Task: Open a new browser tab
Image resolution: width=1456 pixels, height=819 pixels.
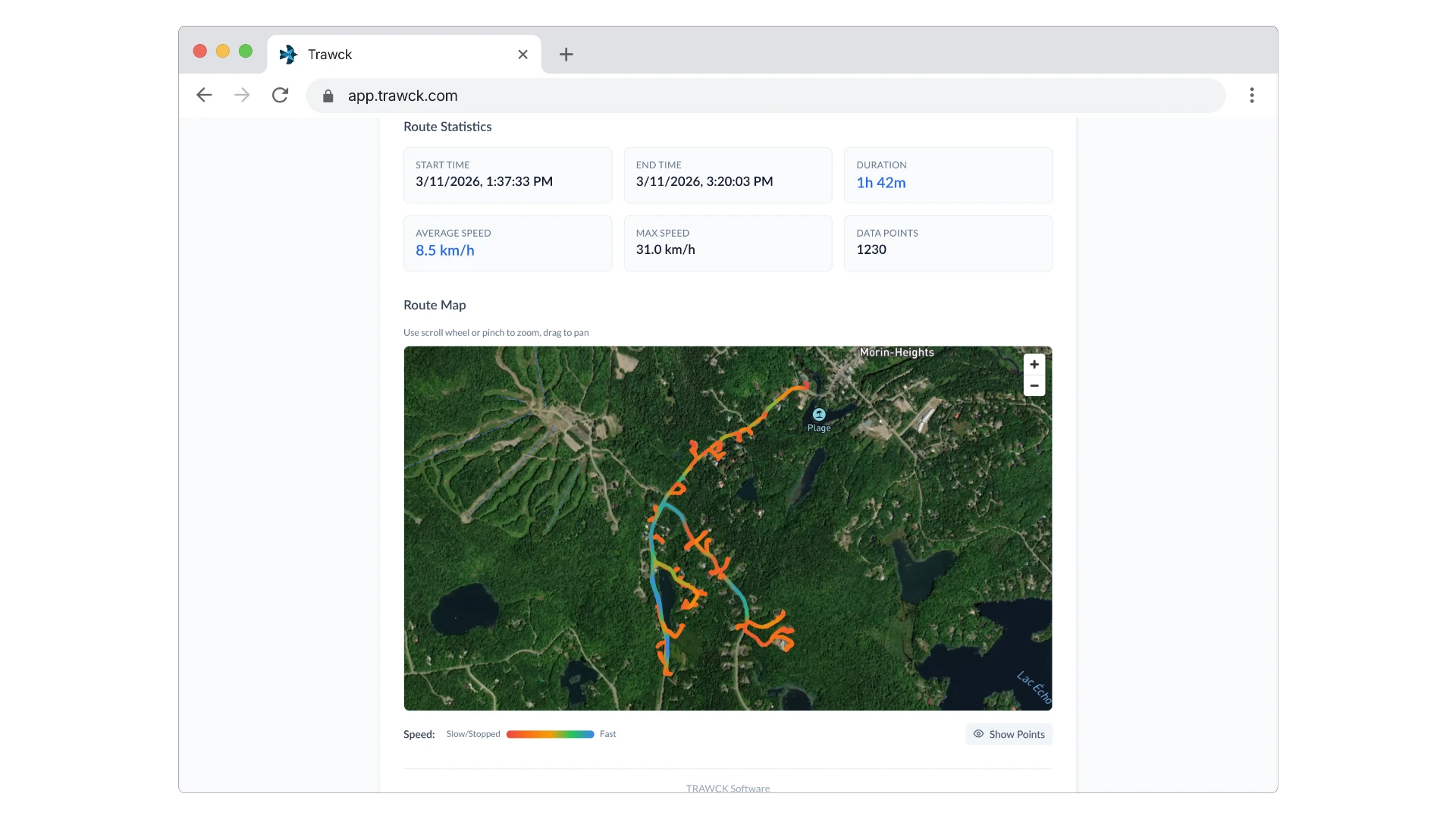Action: click(x=566, y=55)
